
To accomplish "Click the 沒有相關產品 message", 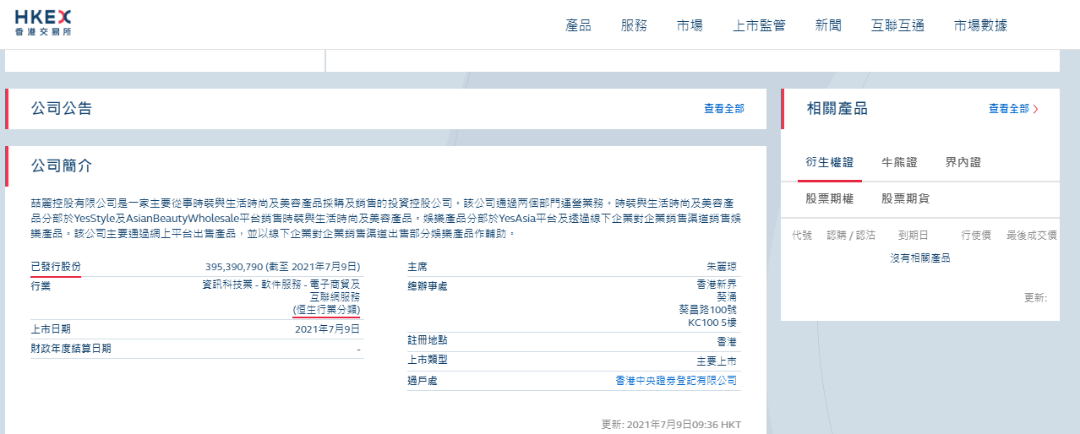I will 920,258.
